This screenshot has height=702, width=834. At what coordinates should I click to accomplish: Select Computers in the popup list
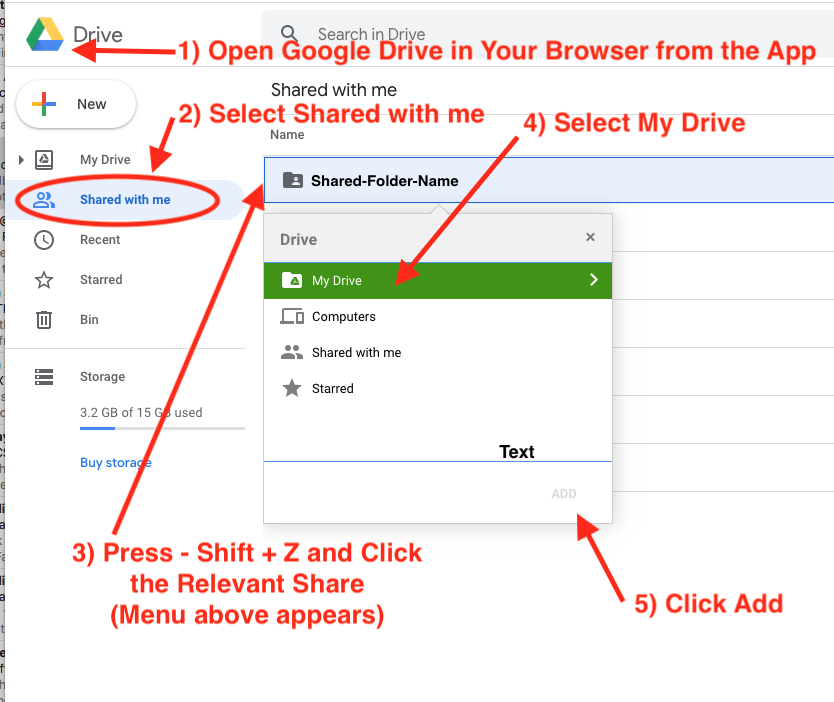pos(438,316)
